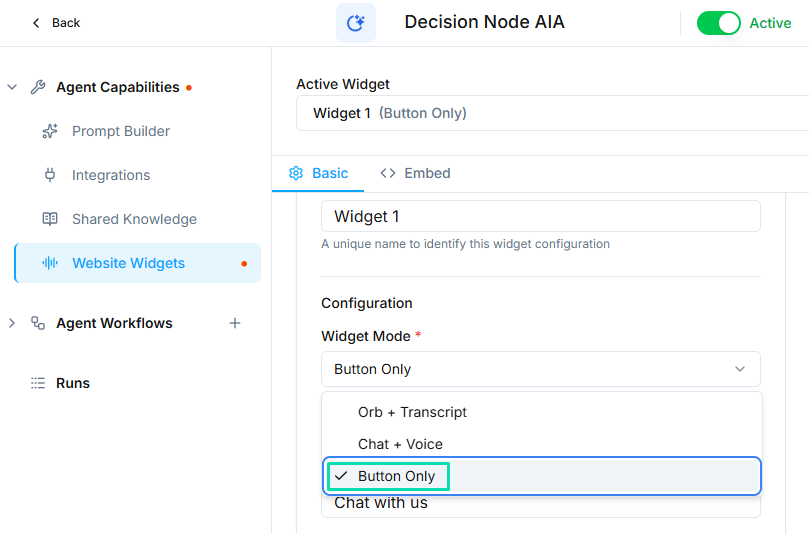
Task: Click the Agent Capabilities wrench icon
Action: [38, 87]
